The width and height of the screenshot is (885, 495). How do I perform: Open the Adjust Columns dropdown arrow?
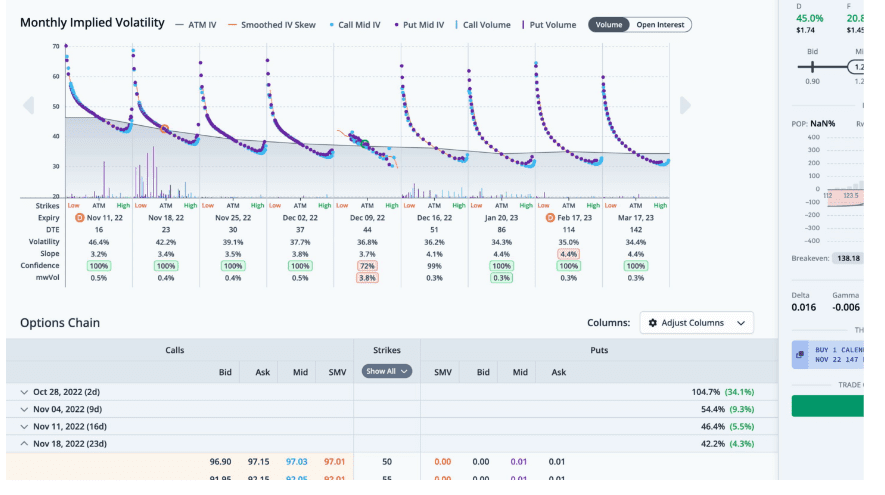[741, 323]
